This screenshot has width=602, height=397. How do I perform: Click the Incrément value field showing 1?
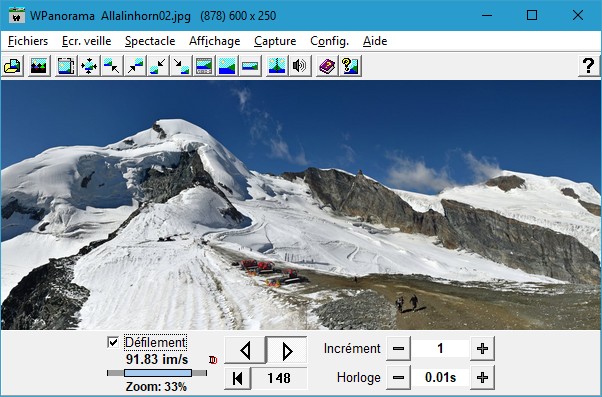pos(440,349)
